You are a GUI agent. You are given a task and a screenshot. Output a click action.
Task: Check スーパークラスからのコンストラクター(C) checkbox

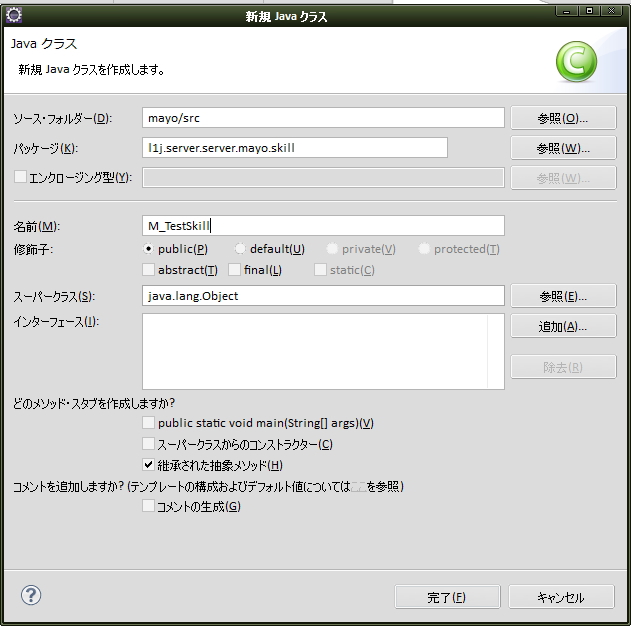(x=148, y=443)
